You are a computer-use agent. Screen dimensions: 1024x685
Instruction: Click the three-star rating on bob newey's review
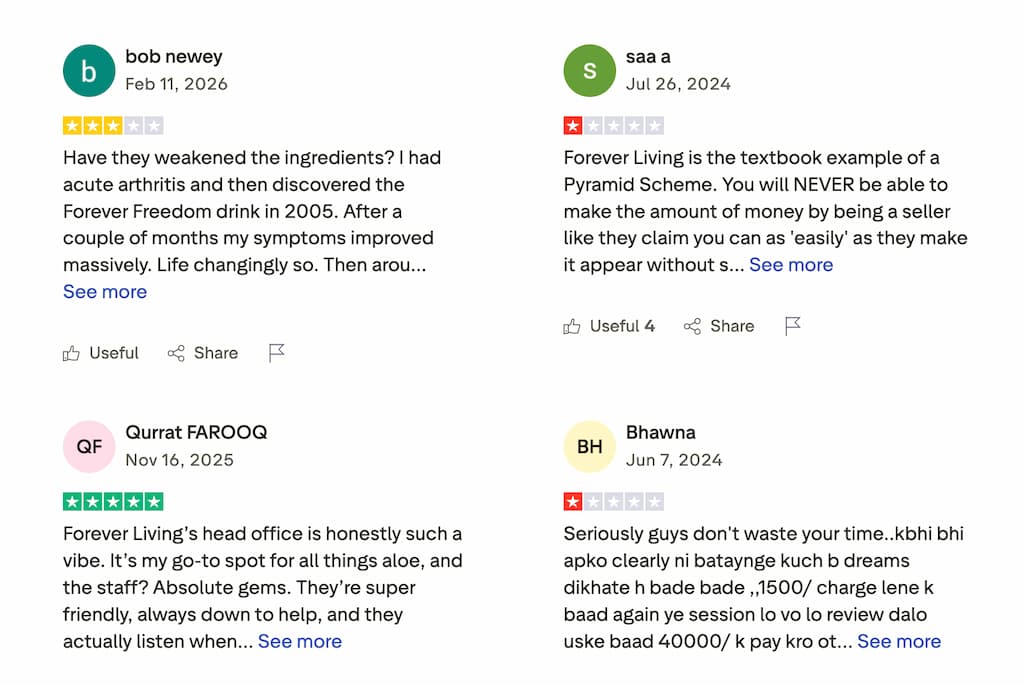pyautogui.click(x=113, y=124)
